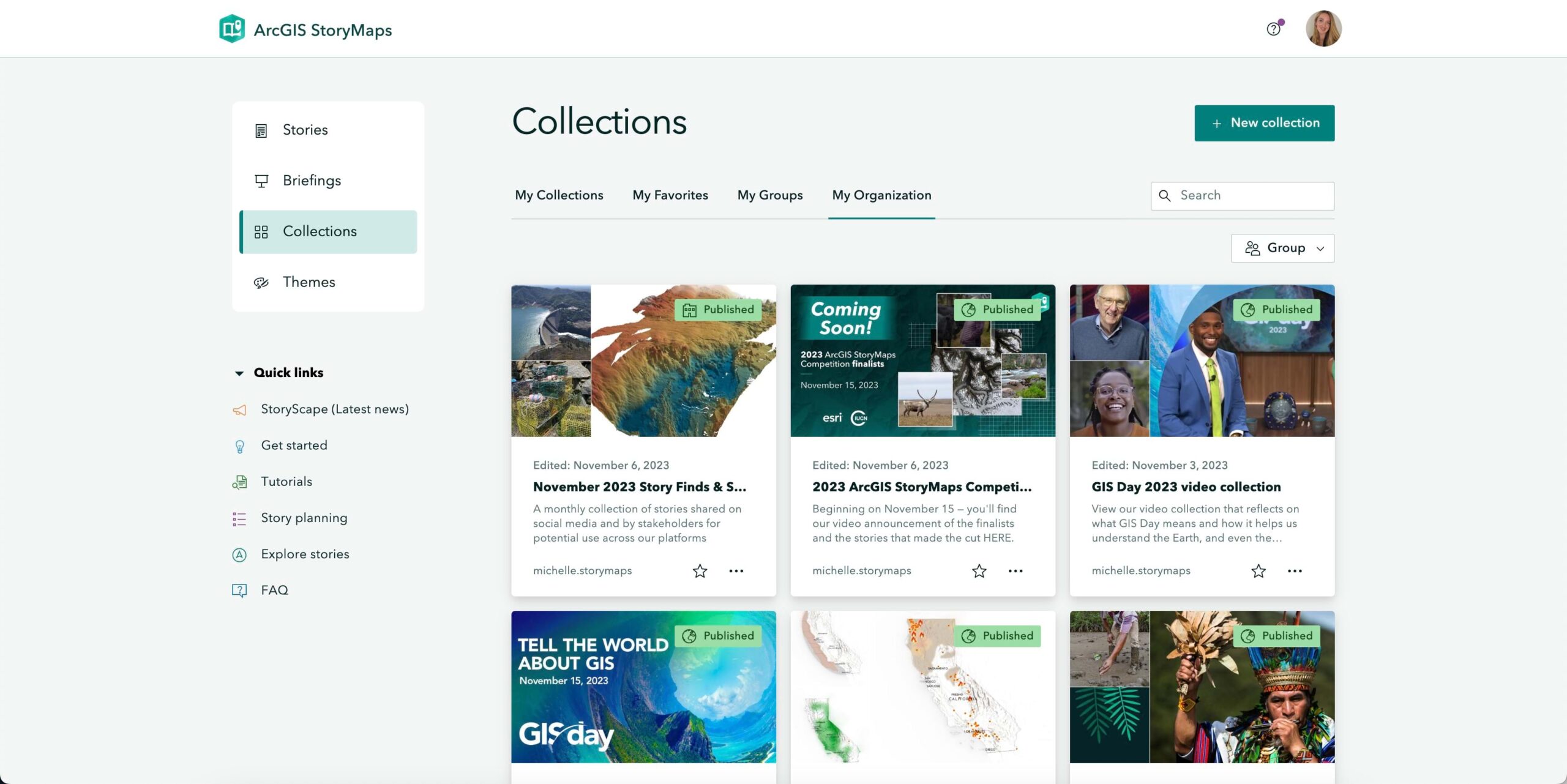1567x784 pixels.
Task: Open the feathered headdress collection thumbnail
Action: pos(1202,687)
